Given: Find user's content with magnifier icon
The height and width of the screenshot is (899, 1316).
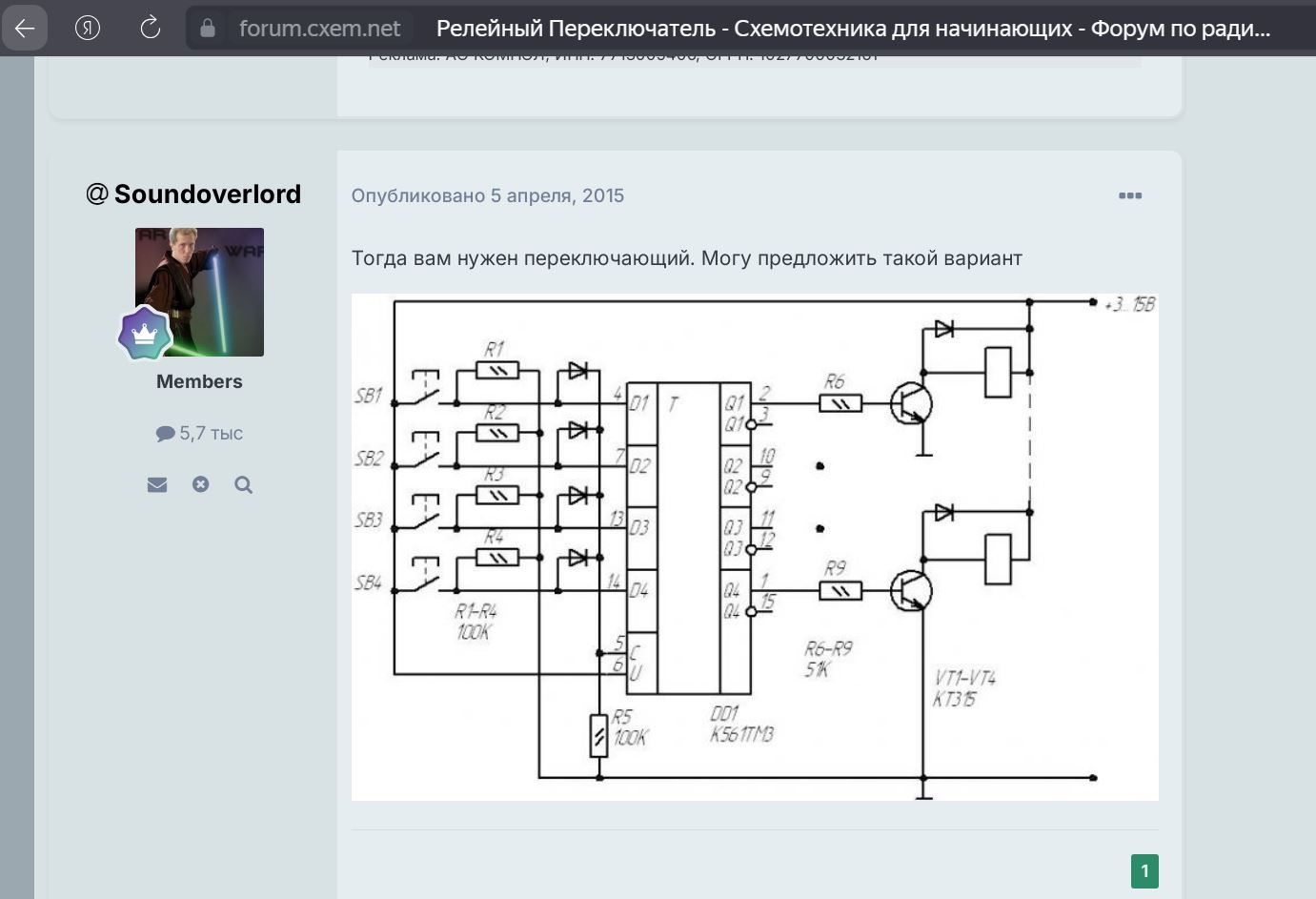Looking at the screenshot, I should click(243, 484).
